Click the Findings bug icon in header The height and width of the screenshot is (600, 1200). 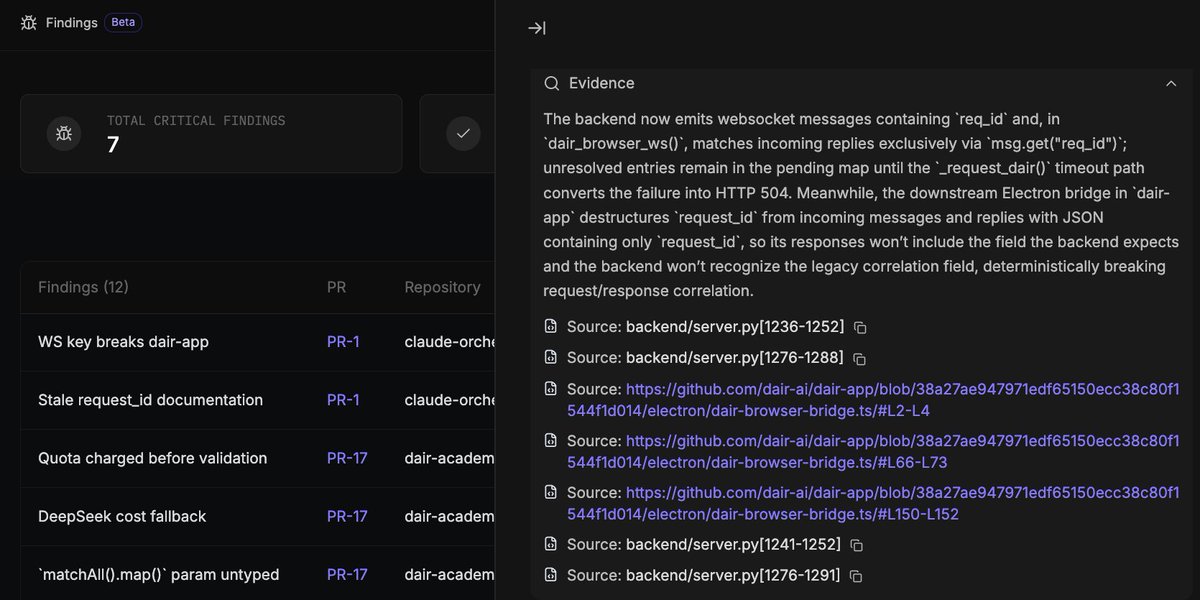click(x=29, y=22)
